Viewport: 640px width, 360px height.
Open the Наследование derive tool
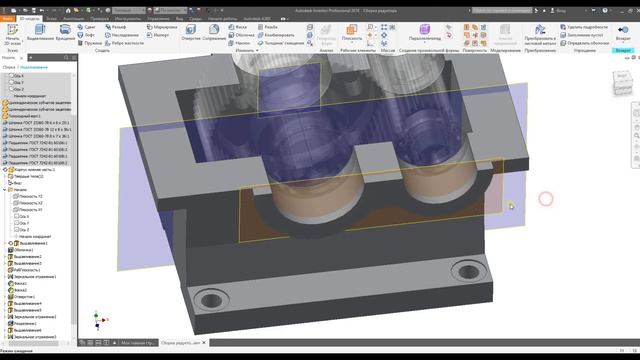pyautogui.click(x=122, y=35)
